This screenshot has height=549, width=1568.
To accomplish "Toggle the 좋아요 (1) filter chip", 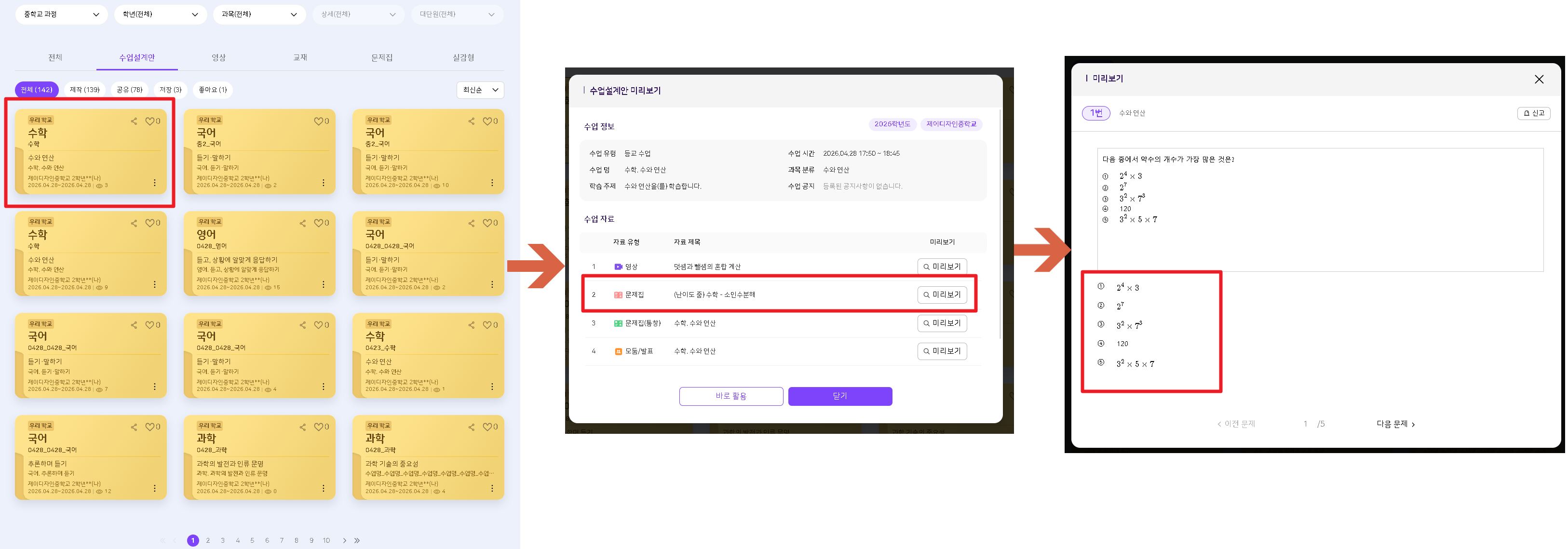I will 213,90.
